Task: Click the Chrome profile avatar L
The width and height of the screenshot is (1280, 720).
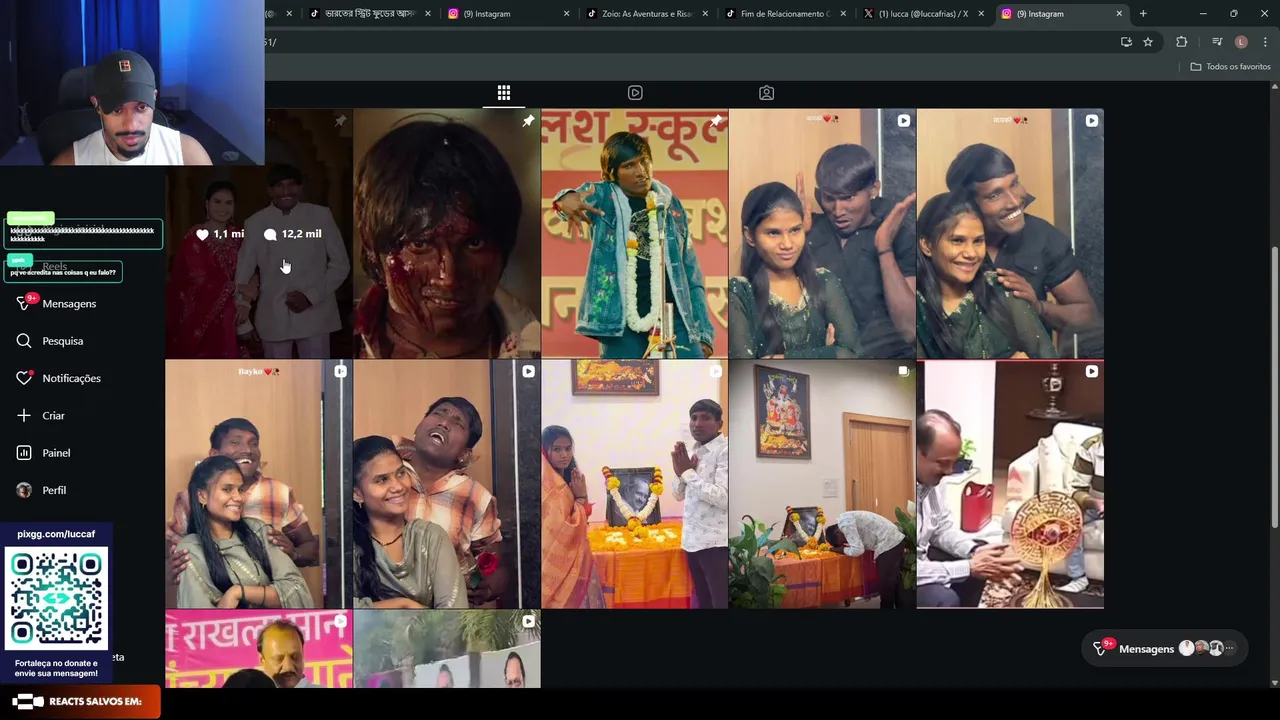Action: [1241, 42]
